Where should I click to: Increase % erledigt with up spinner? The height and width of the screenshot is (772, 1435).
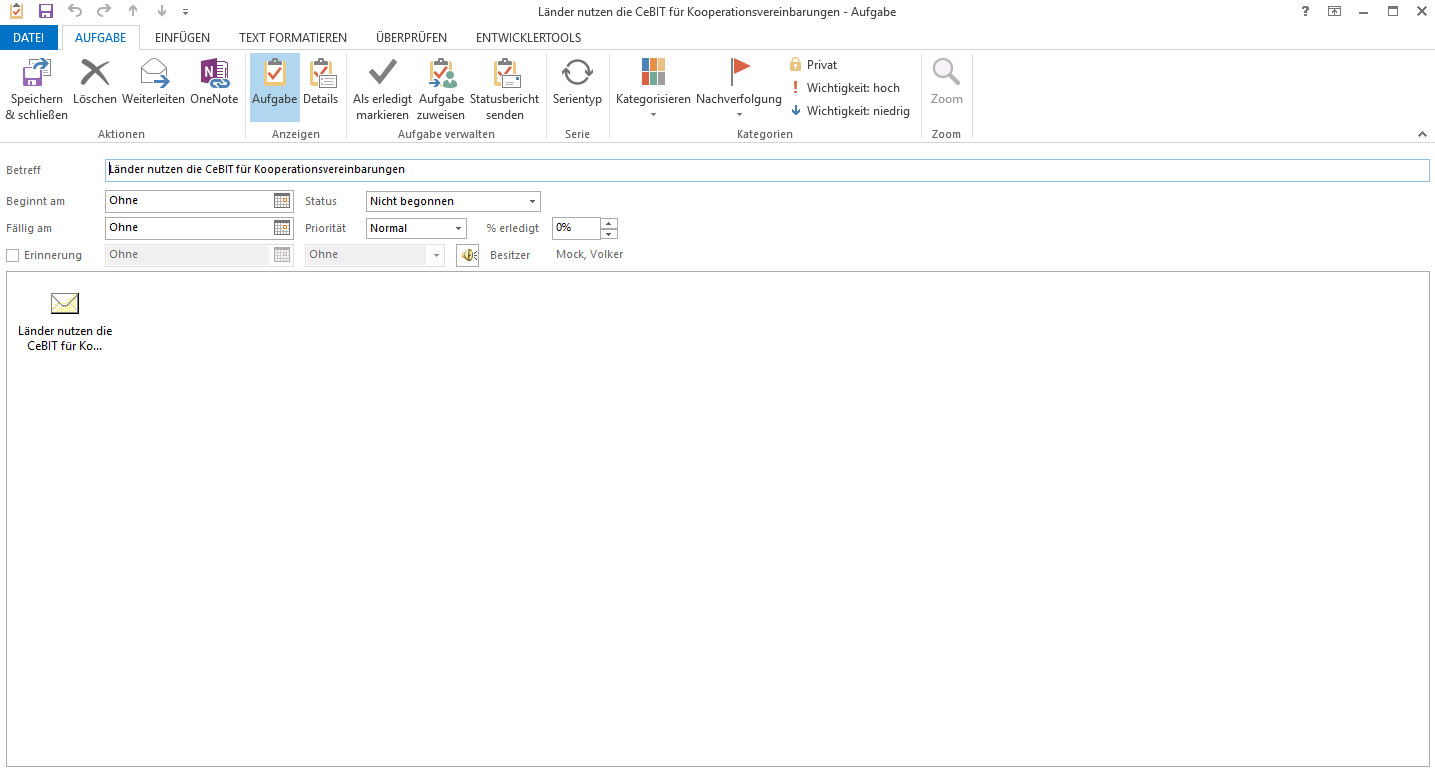coord(610,223)
